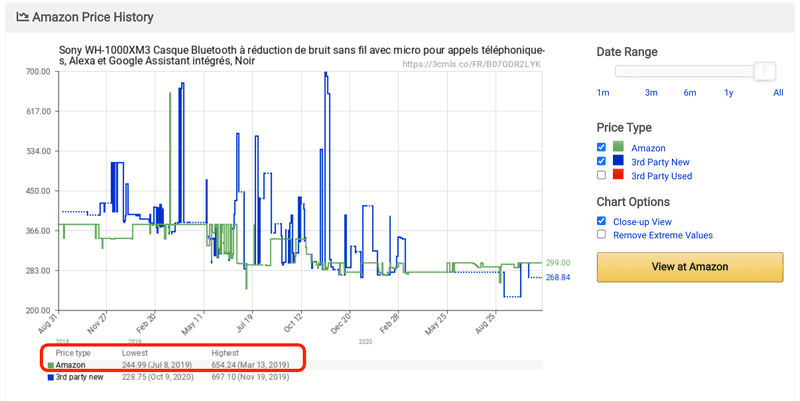Click the Amazon legend row green square
The width and height of the screenshot is (800, 401).
[51, 365]
